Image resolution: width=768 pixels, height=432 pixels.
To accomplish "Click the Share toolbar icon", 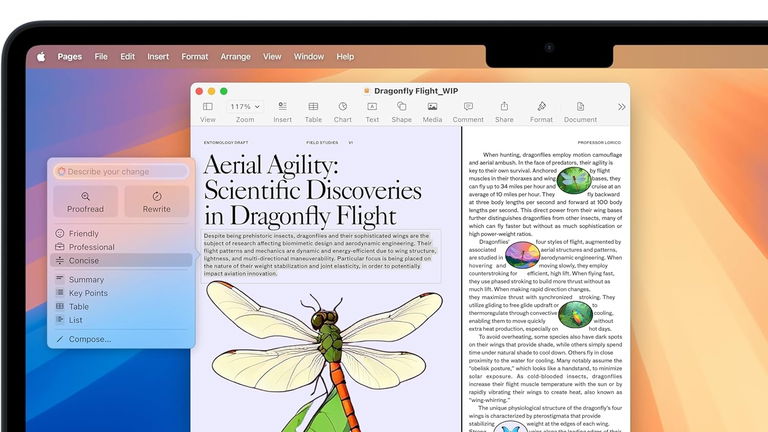I will (x=504, y=106).
